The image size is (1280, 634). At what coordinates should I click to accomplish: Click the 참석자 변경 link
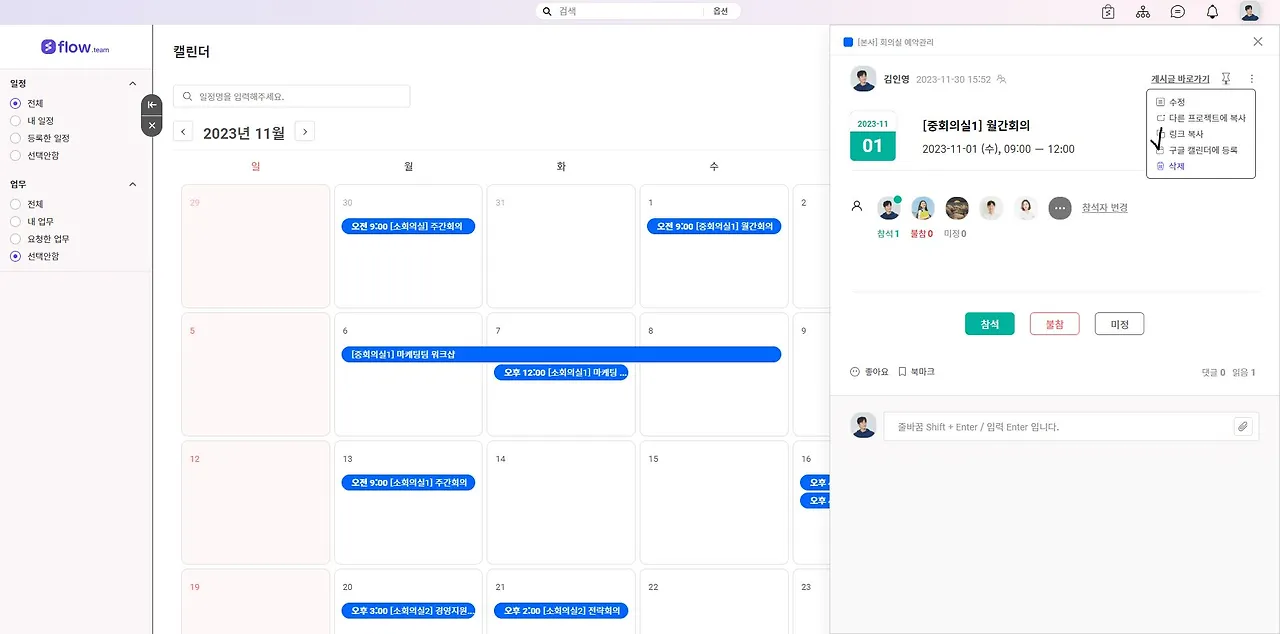pyautogui.click(x=1105, y=208)
